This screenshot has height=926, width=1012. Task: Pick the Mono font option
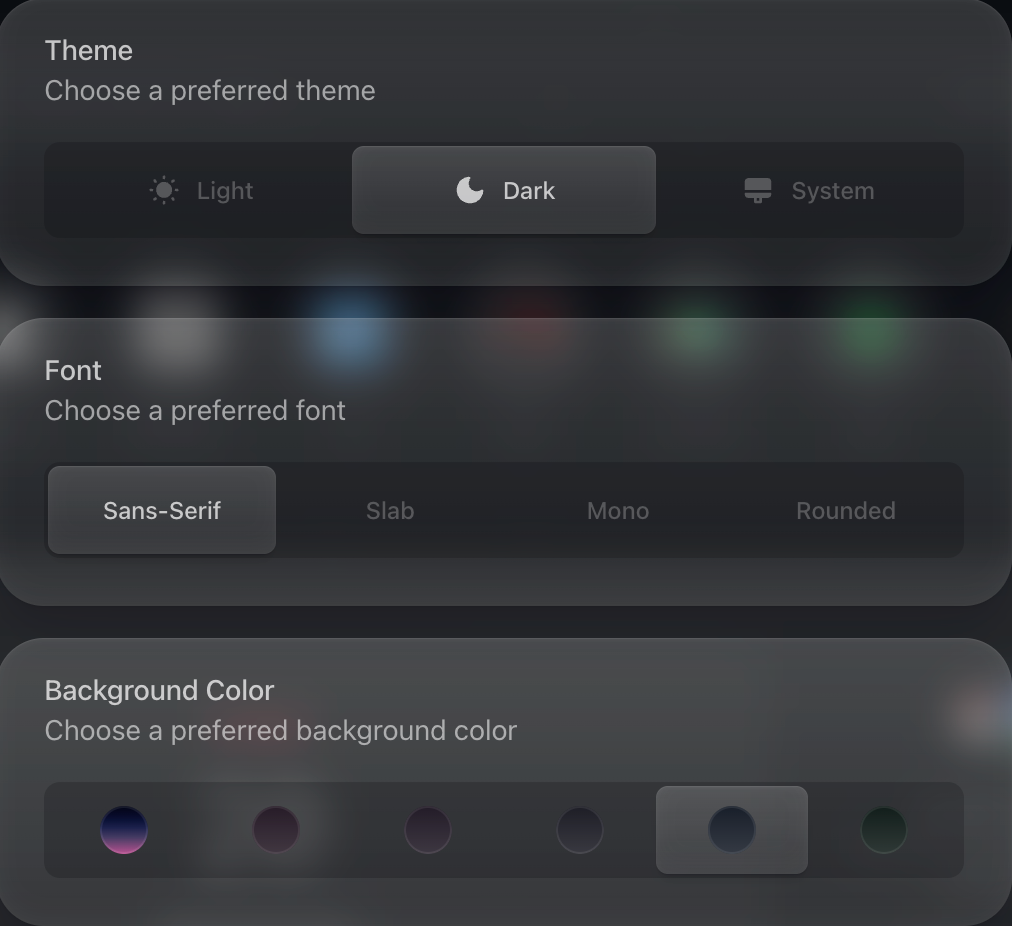pos(618,510)
